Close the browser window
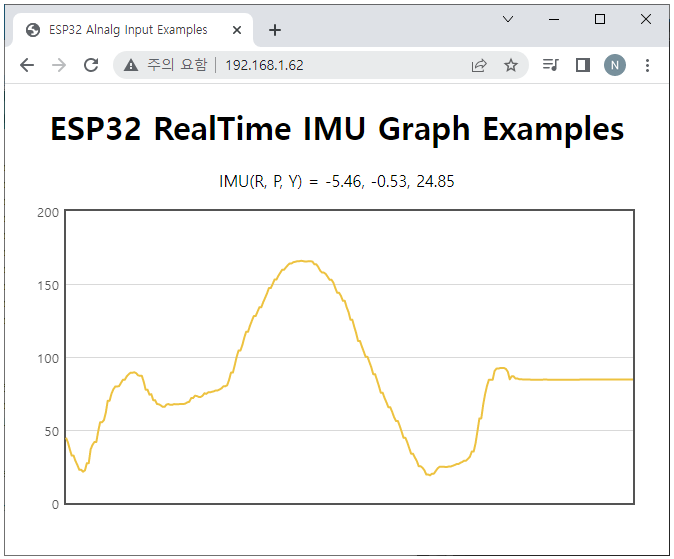Screen dimensions: 674x559 pos(646,19)
